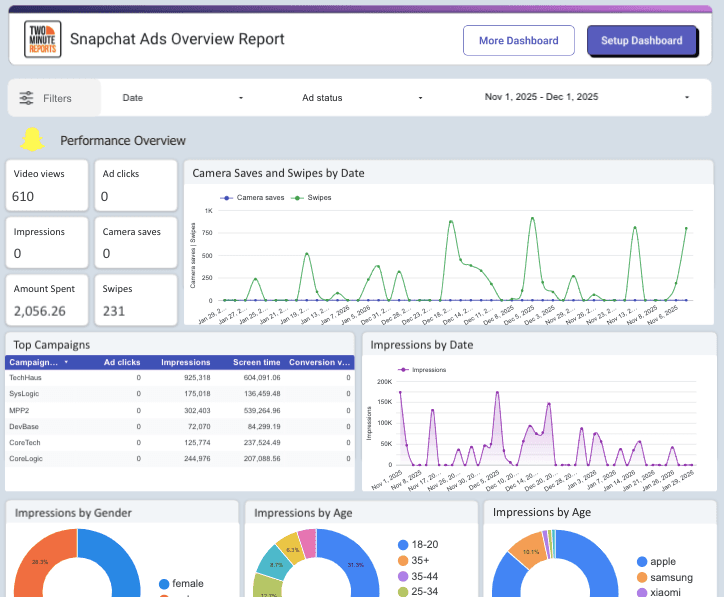Viewport: 724px width, 597px height.
Task: Click the Screen time column header
Action: pos(257,362)
